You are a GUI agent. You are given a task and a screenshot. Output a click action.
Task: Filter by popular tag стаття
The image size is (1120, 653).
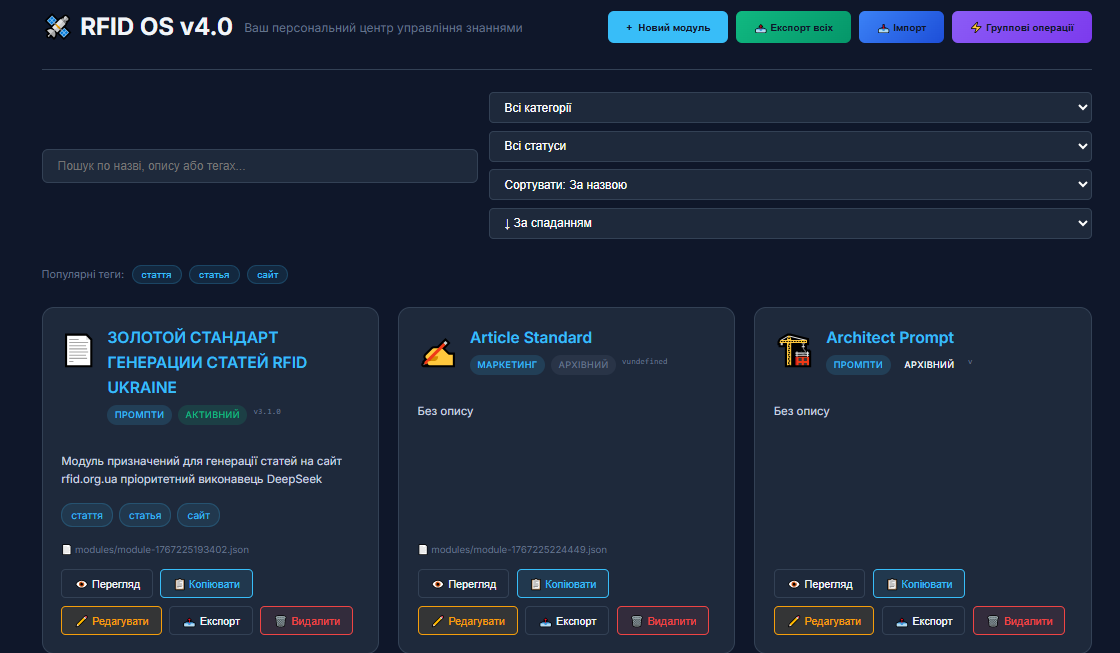coord(156,274)
